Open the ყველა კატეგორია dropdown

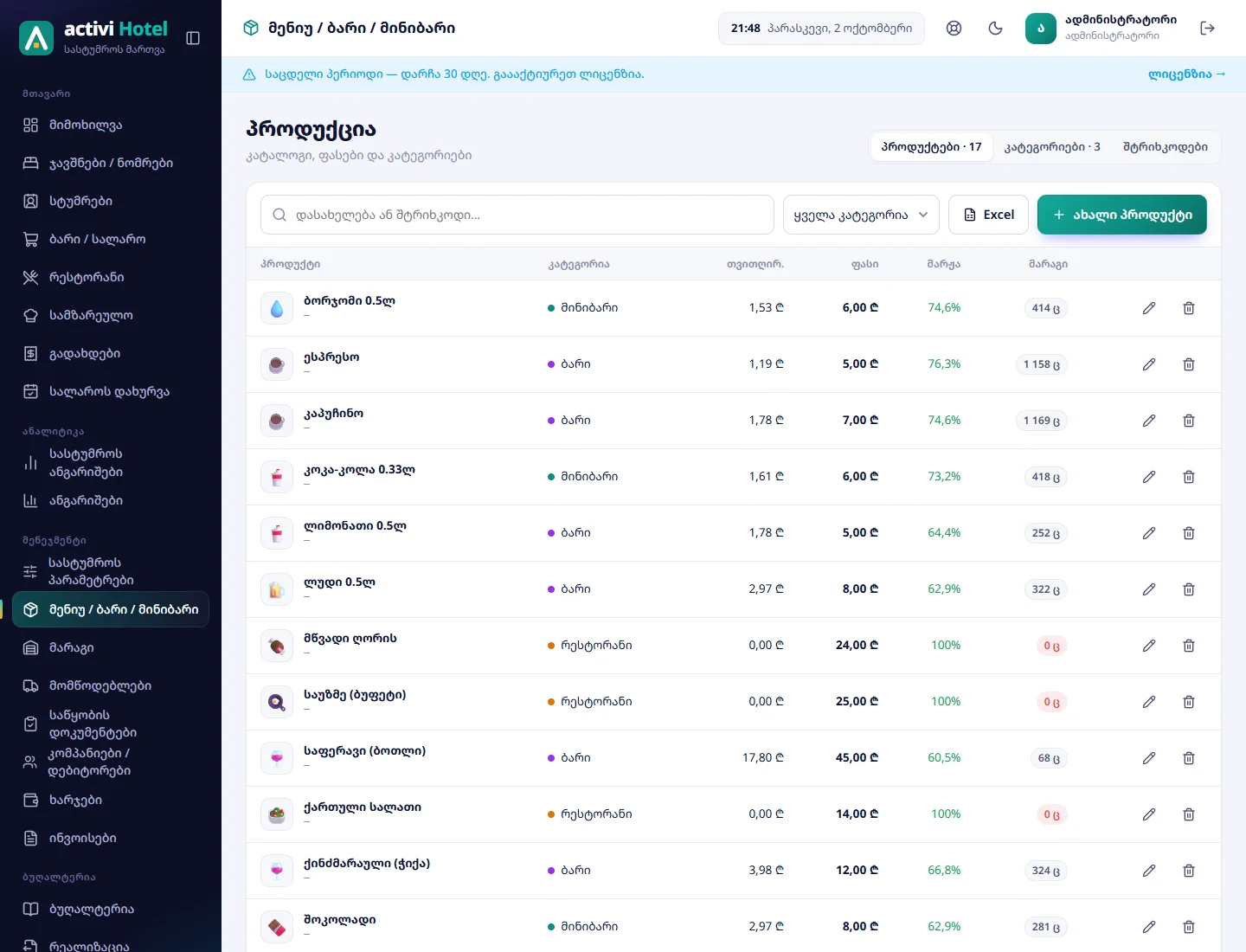[861, 215]
